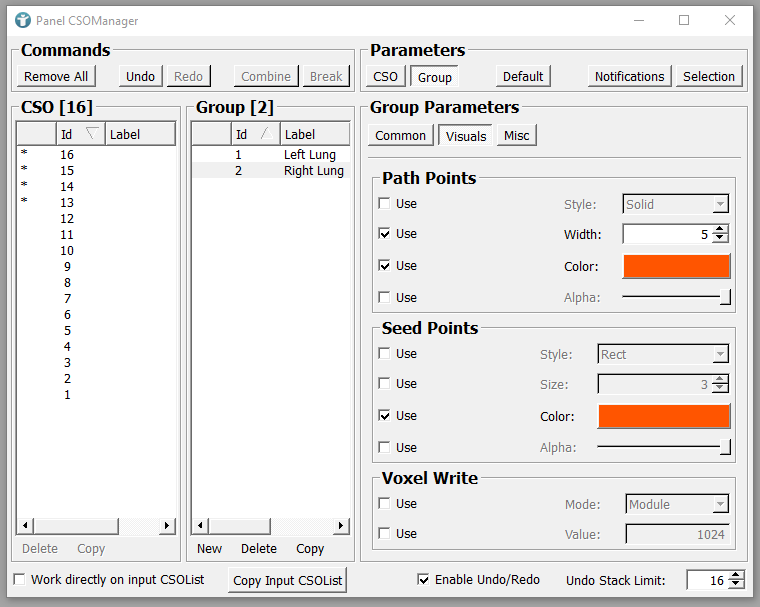Toggle Enable Undo/Redo checkbox
The image size is (760, 607).
424,580
